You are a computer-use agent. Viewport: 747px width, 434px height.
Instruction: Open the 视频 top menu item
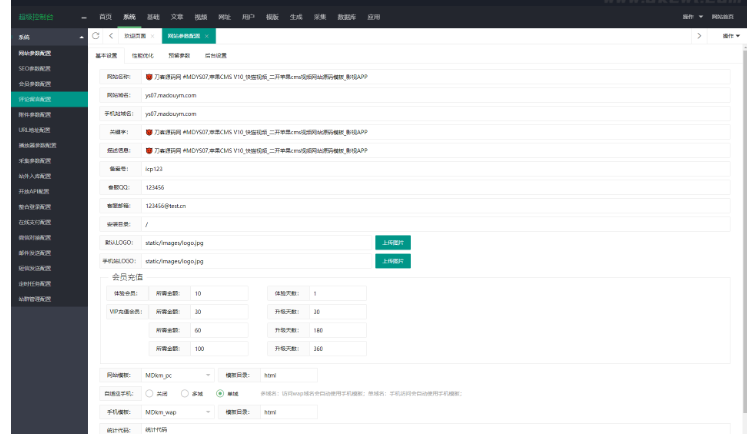(x=201, y=17)
